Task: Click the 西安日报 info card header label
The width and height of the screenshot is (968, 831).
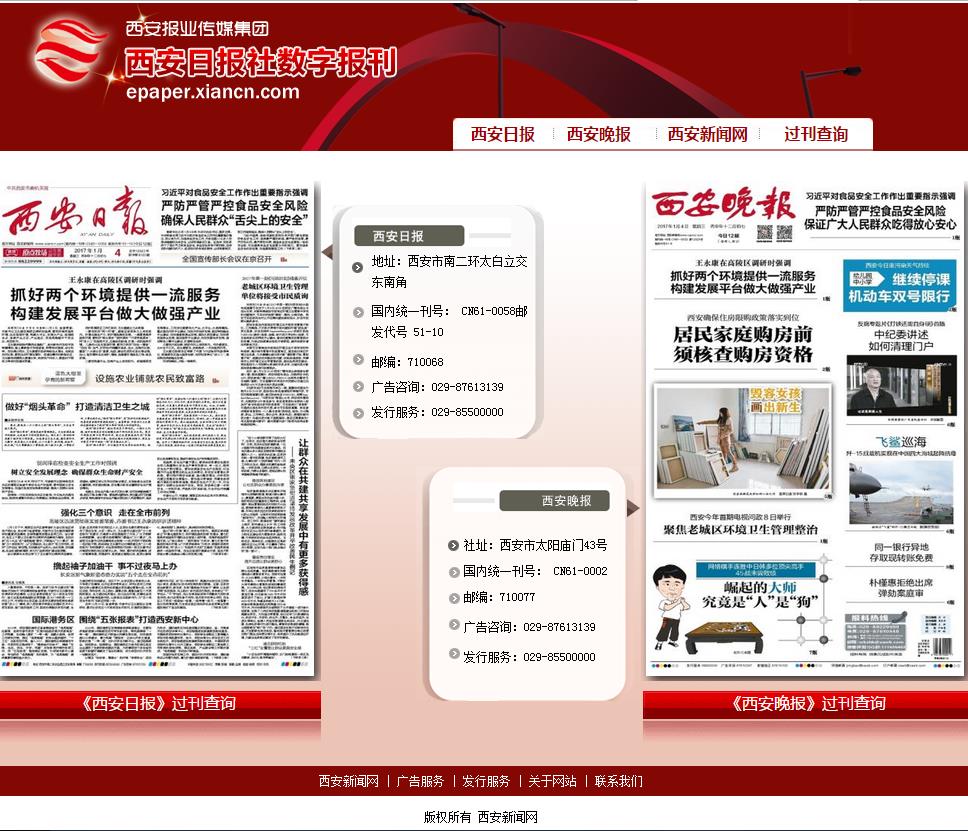Action: [x=409, y=236]
